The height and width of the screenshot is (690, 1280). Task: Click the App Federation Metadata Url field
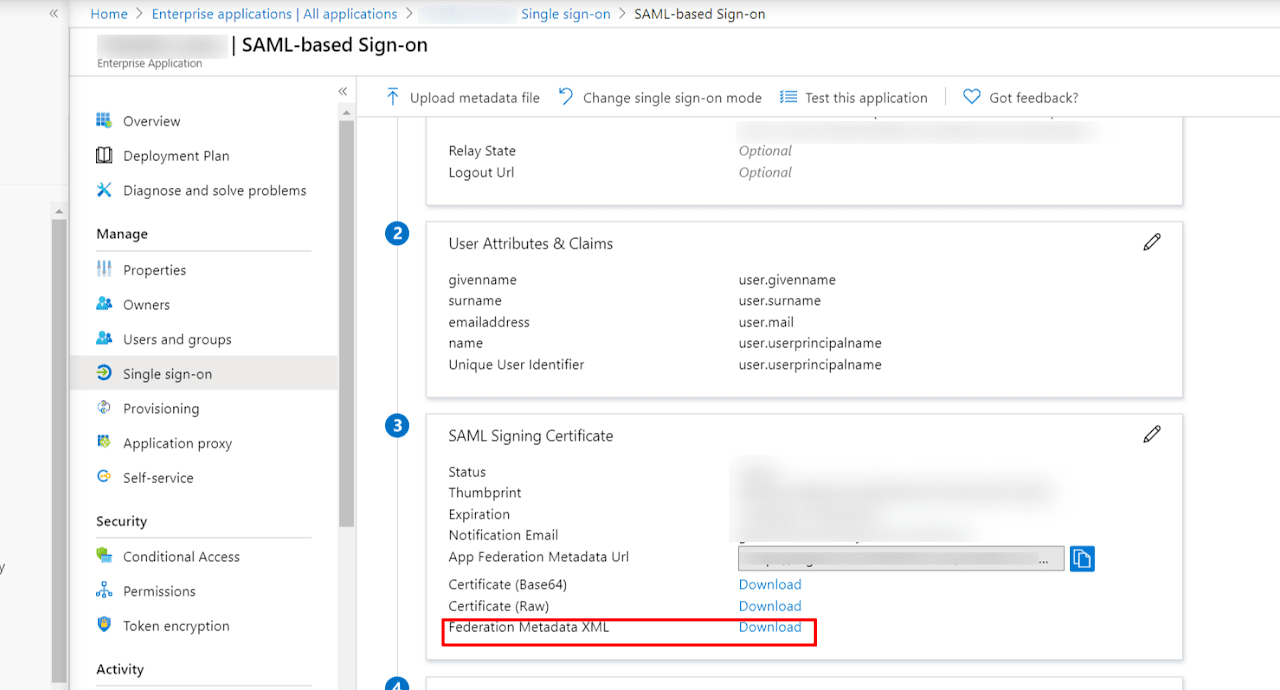tap(901, 559)
